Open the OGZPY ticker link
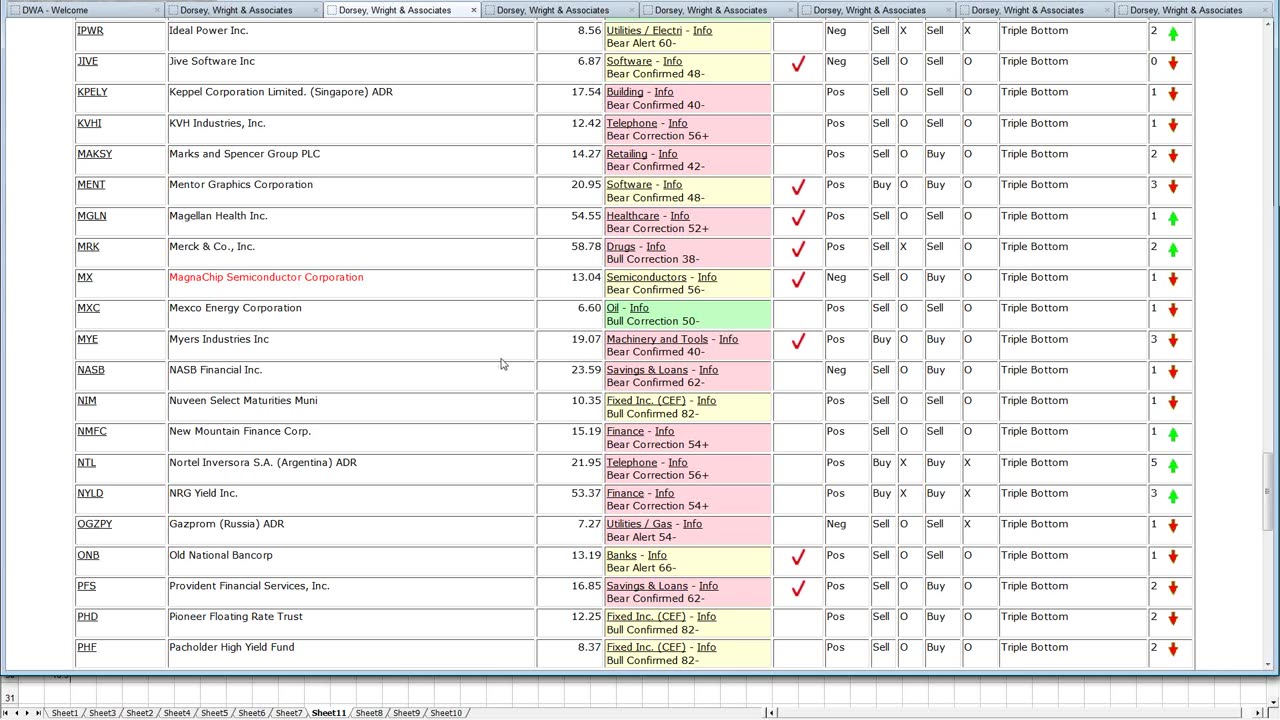 click(95, 524)
